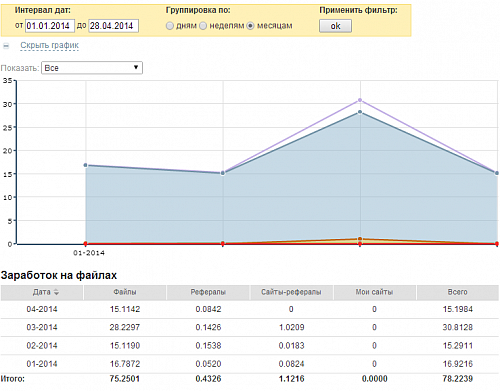Click the Файлы column header

click(125, 292)
